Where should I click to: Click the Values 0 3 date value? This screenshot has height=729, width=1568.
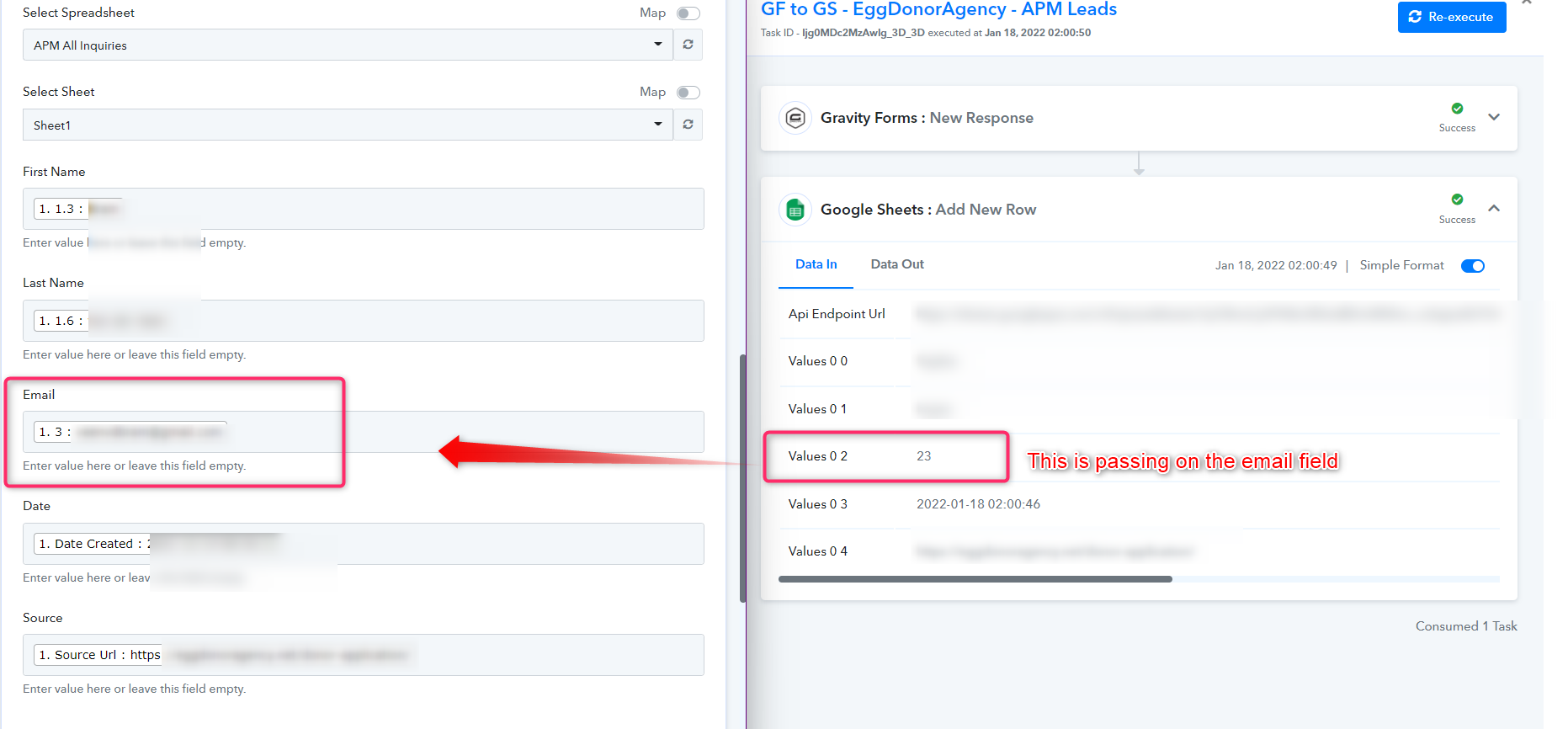[978, 504]
